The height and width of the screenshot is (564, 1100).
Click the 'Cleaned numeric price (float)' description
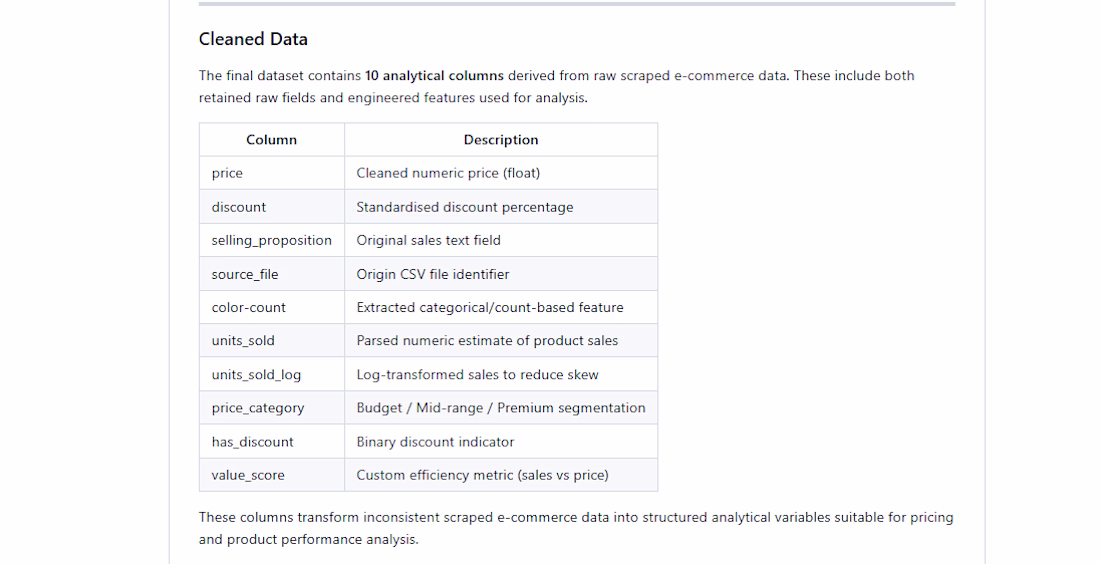tap(501, 173)
